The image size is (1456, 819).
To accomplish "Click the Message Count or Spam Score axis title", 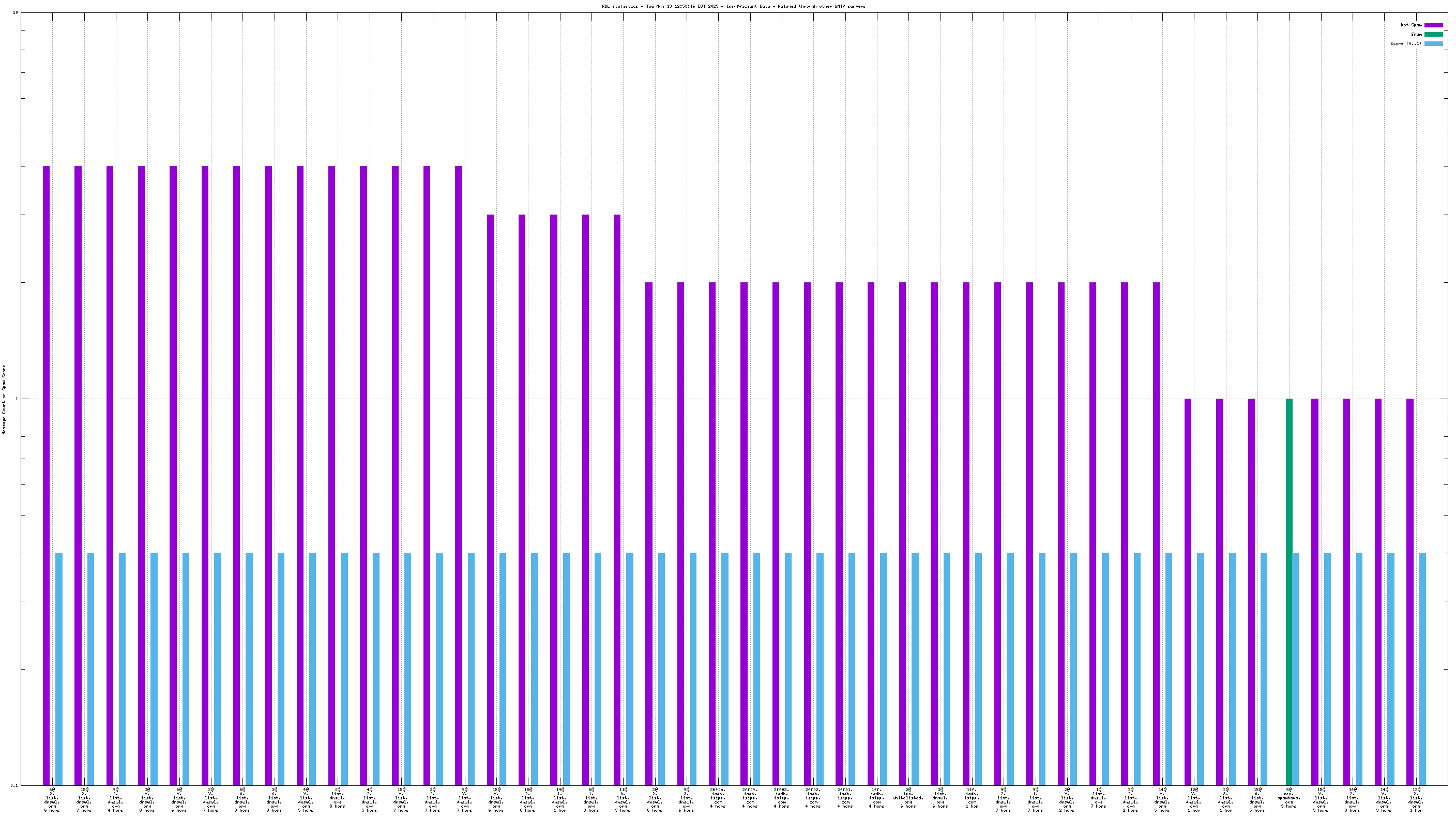I will pos(4,399).
